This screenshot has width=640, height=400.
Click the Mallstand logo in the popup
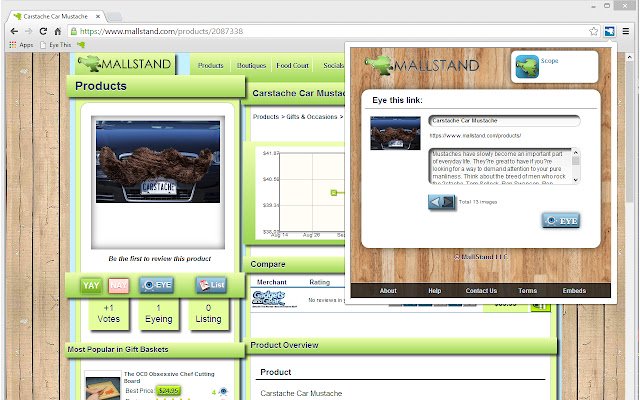coord(422,65)
